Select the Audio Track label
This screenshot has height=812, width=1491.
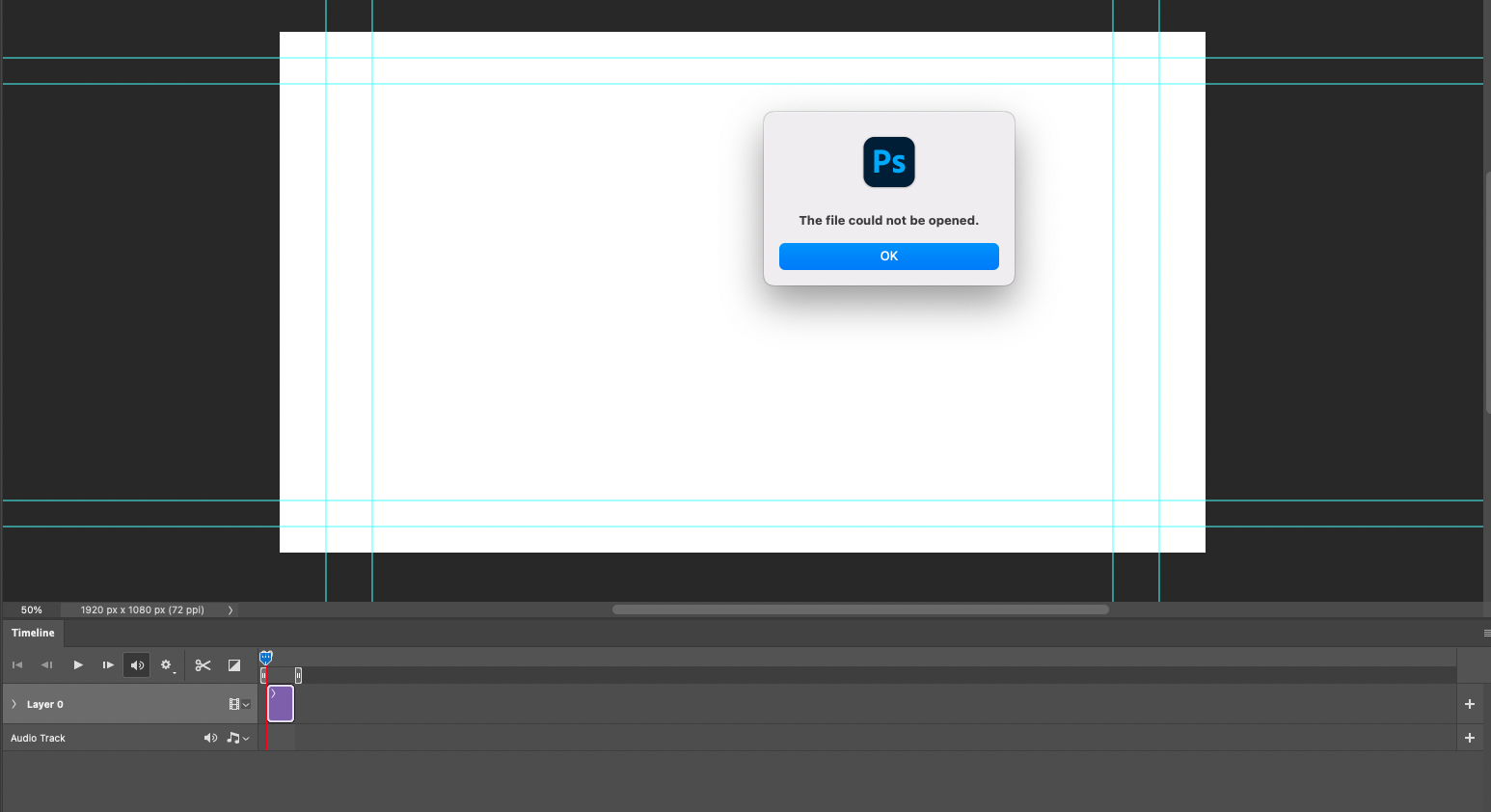(x=39, y=738)
